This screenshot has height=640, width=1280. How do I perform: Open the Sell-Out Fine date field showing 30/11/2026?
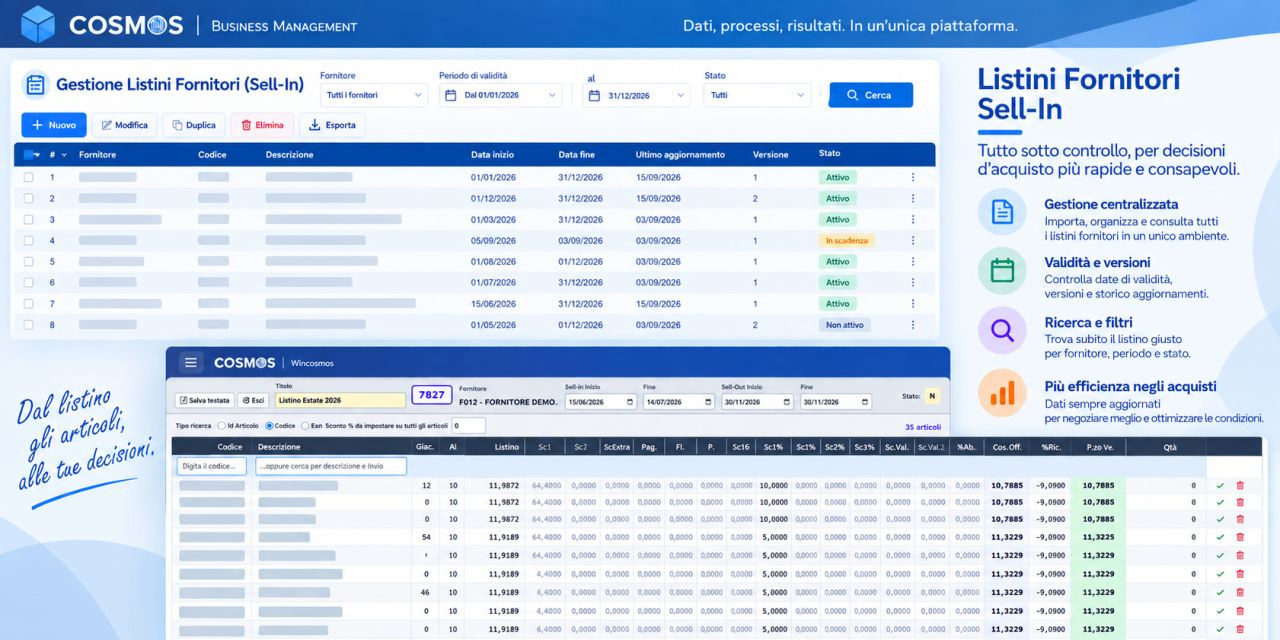point(835,402)
